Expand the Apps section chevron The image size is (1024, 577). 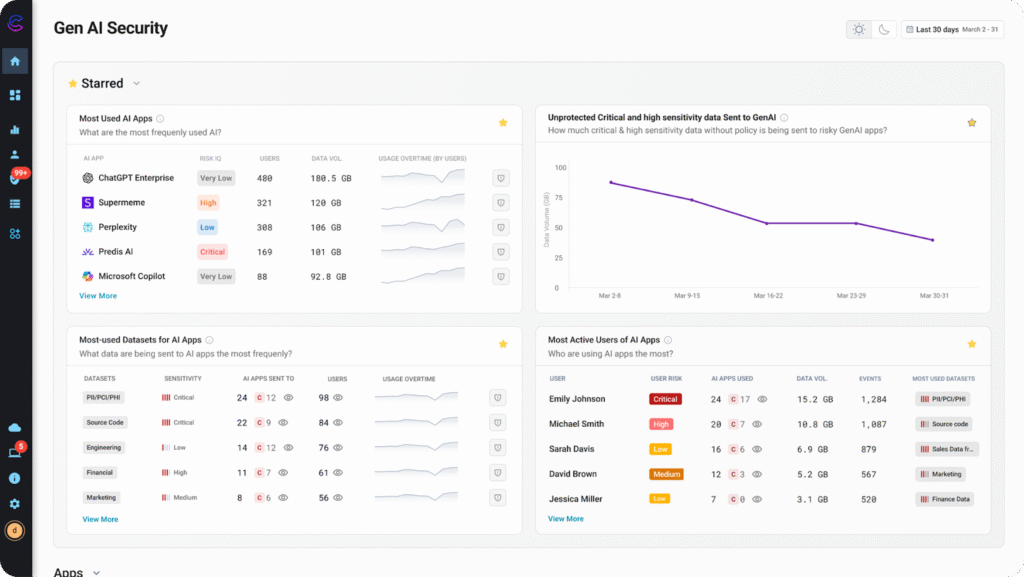coord(96,573)
